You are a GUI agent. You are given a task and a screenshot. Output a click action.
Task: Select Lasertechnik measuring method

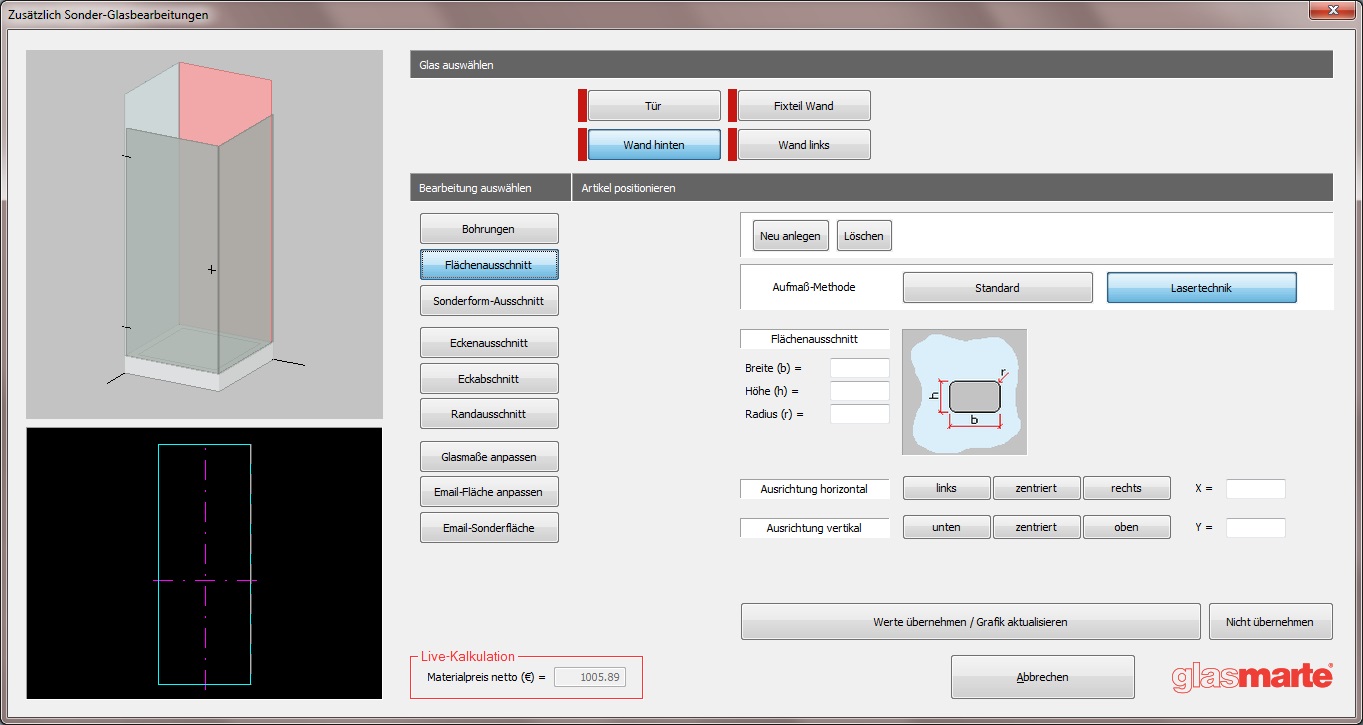(1201, 288)
